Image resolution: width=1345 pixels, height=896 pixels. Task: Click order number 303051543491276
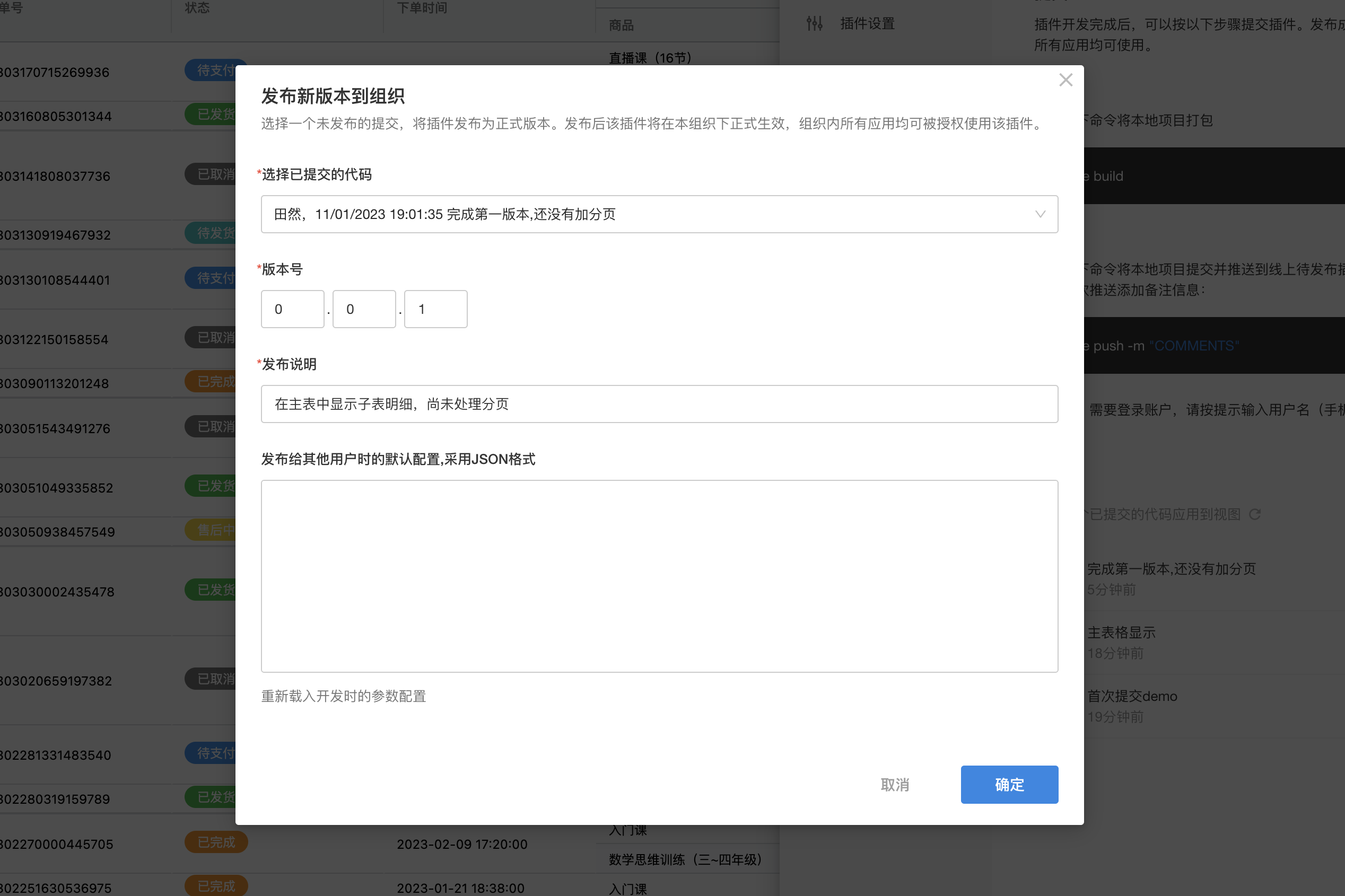click(x=55, y=428)
